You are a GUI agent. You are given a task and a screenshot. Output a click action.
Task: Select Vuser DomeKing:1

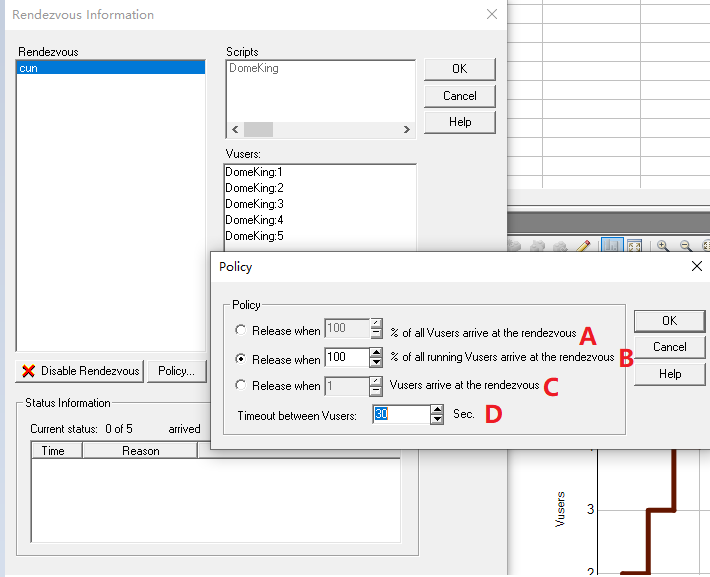click(x=254, y=172)
